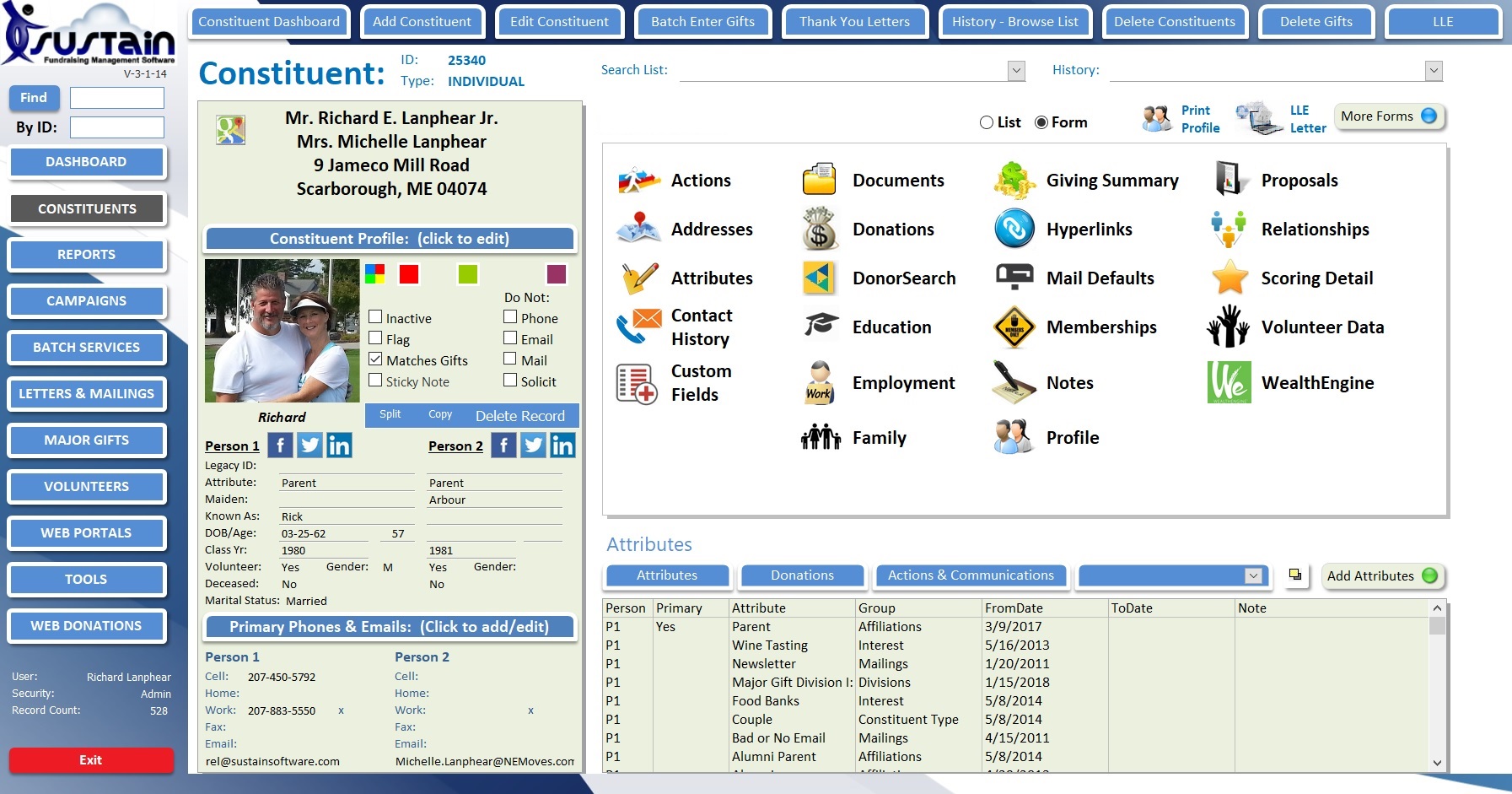Viewport: 1512px width, 794px height.
Task: Open the Volunteers section in sidebar
Action: click(x=86, y=487)
